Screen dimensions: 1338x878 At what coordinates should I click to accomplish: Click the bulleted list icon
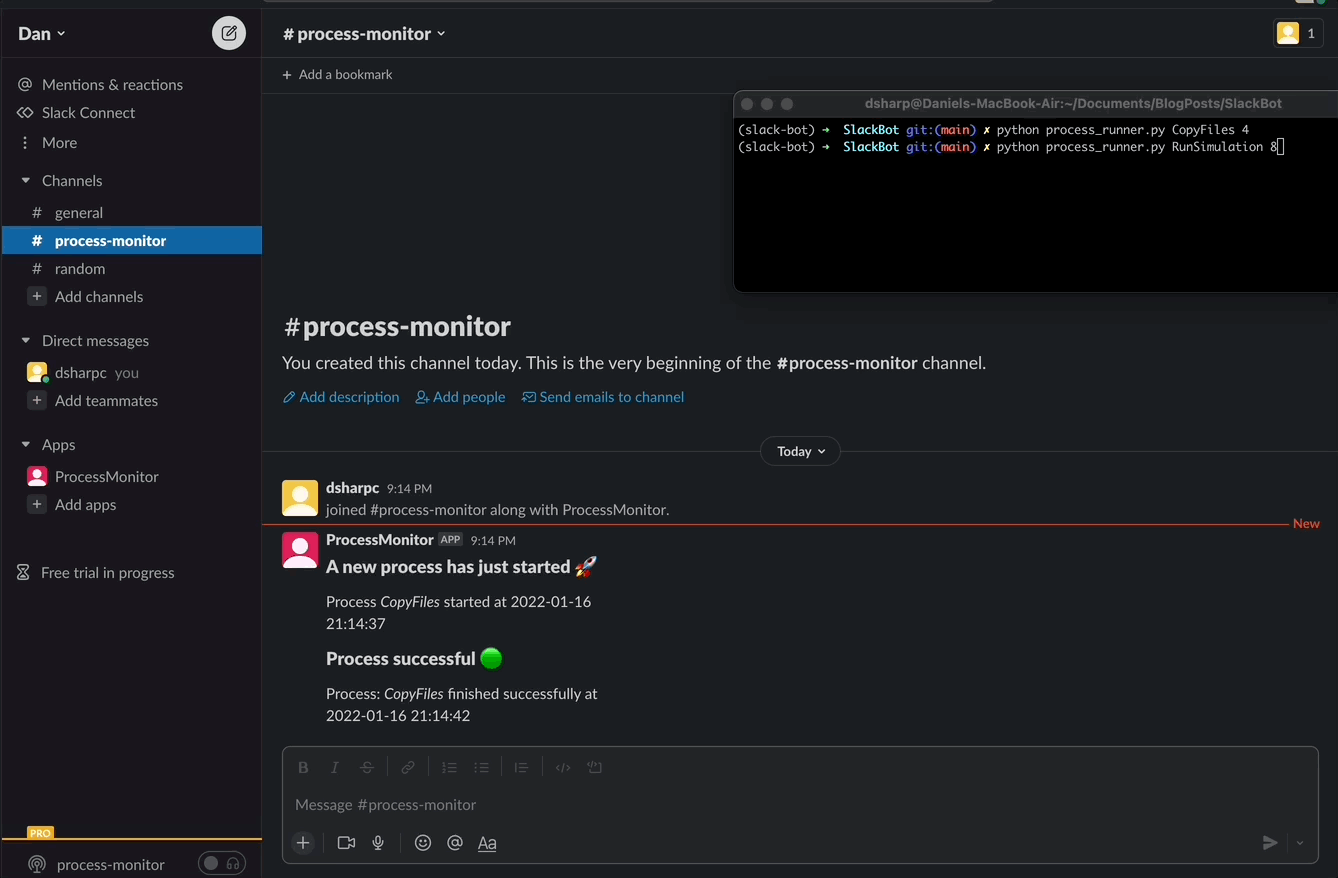(x=481, y=768)
